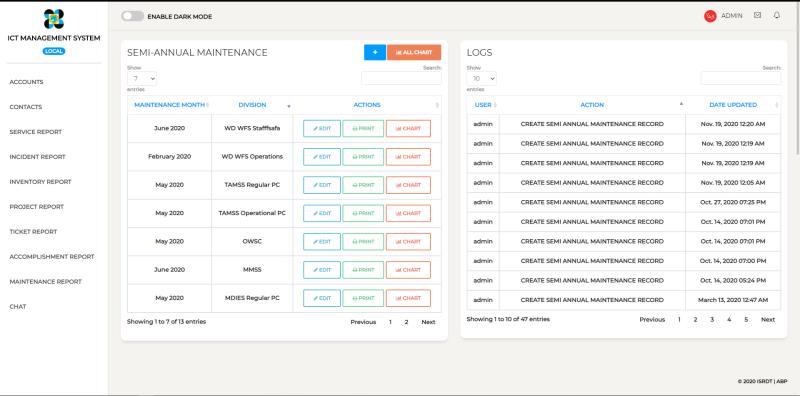Open chart for TAMSS Regular PC
The width and height of the screenshot is (800, 396).
point(408,185)
